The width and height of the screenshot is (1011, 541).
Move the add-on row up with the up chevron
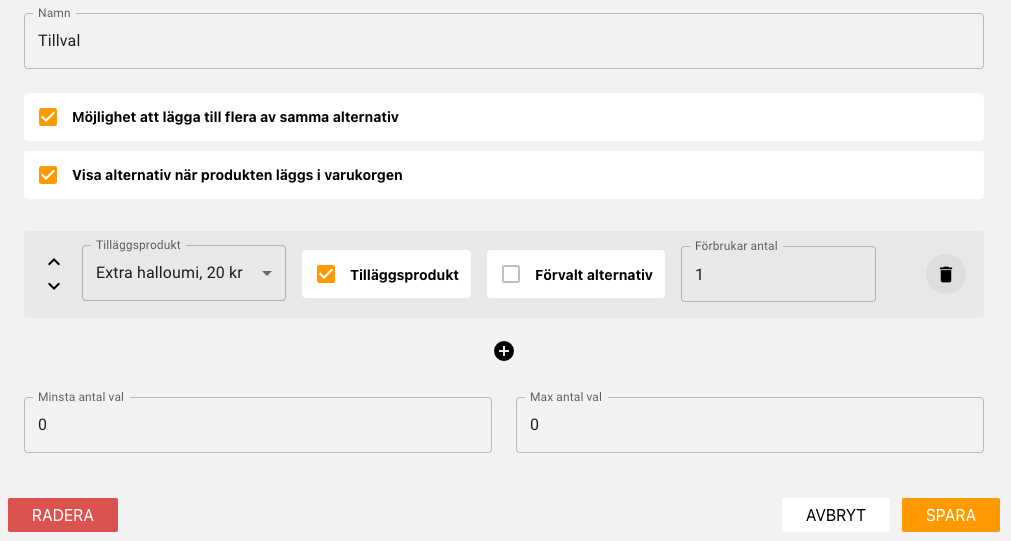[x=54, y=262]
